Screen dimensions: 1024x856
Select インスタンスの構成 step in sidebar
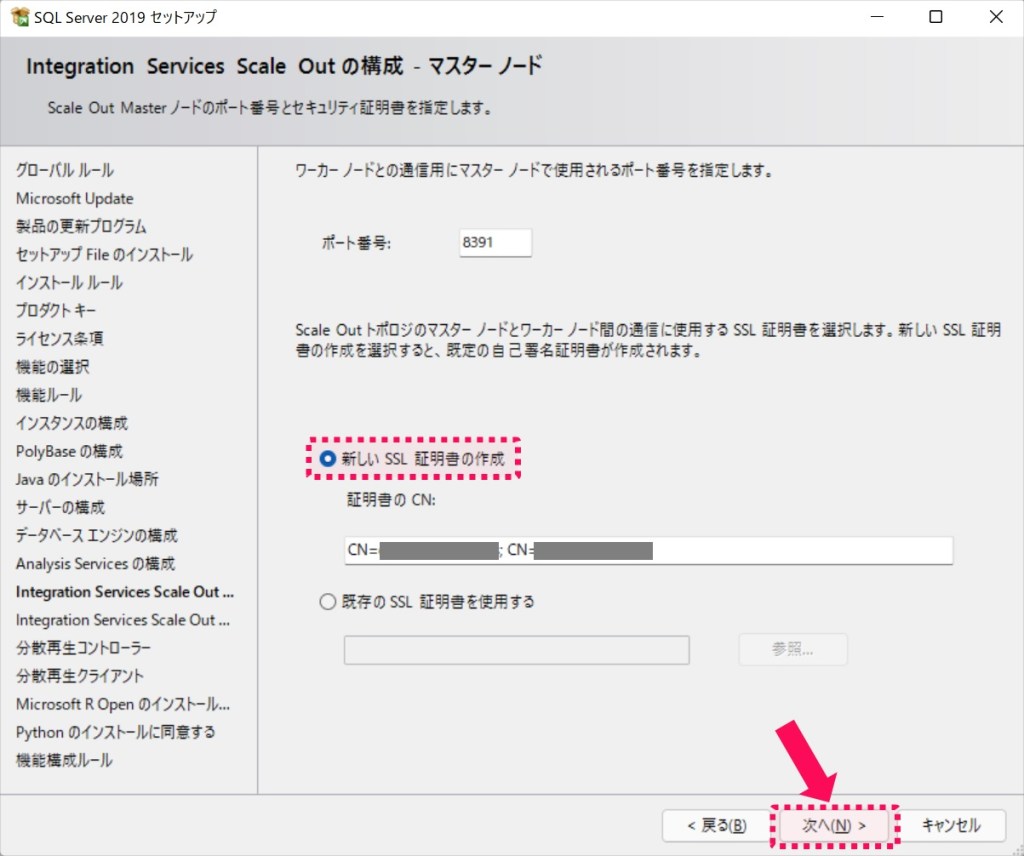(x=72, y=423)
